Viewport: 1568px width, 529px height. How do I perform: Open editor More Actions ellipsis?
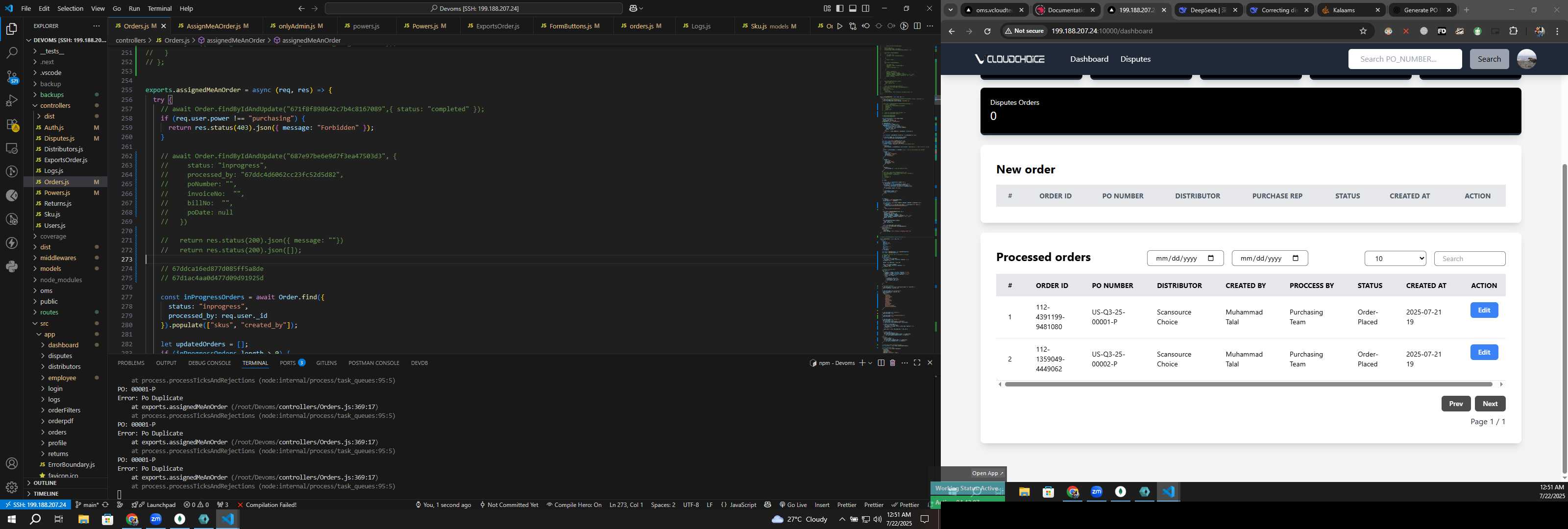click(930, 26)
